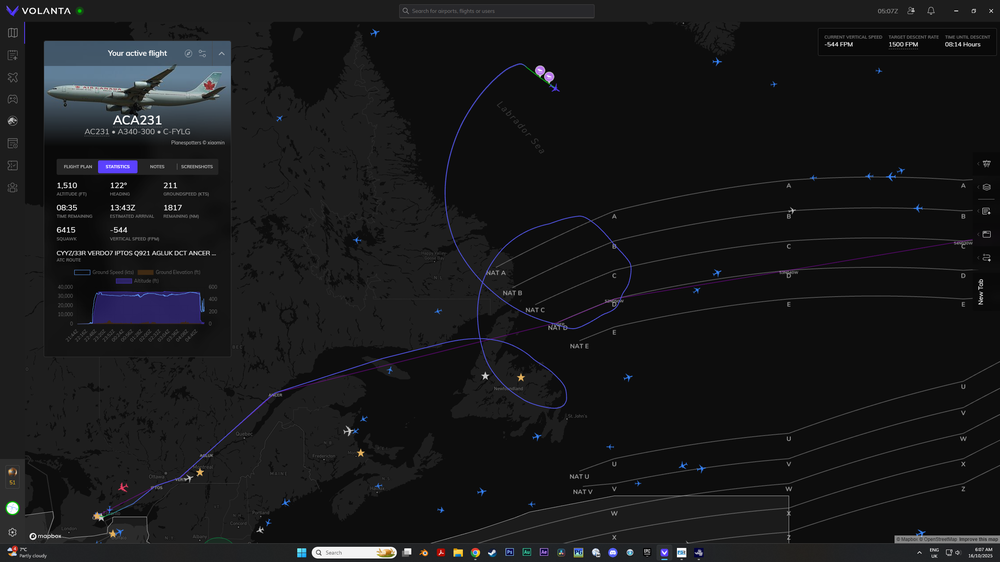Viewport: 1000px width, 562px height.
Task: Click the notifications bell icon
Action: (x=931, y=11)
